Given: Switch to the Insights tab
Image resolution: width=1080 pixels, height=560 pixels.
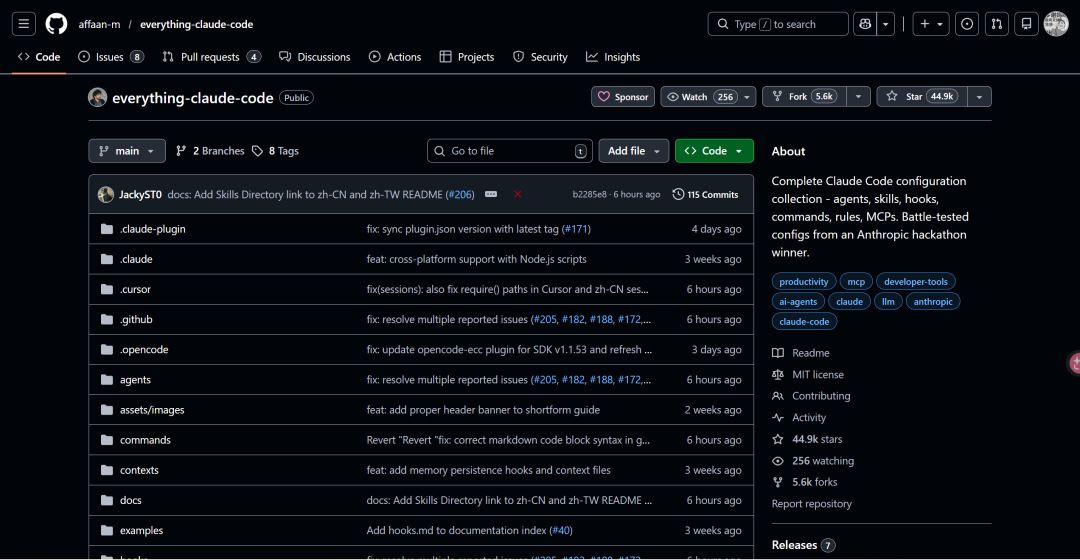Looking at the screenshot, I should [x=613, y=57].
